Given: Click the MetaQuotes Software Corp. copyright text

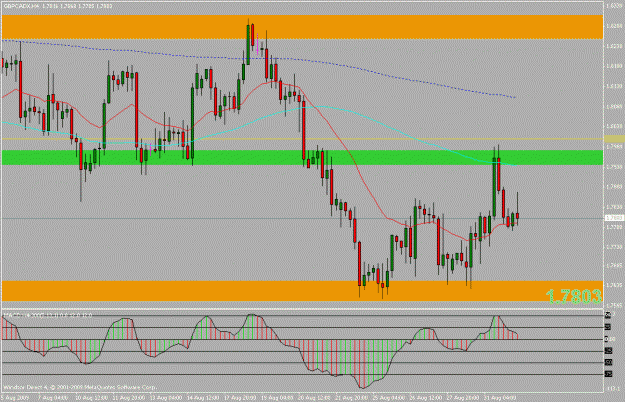Looking at the screenshot, I should 80,387.
